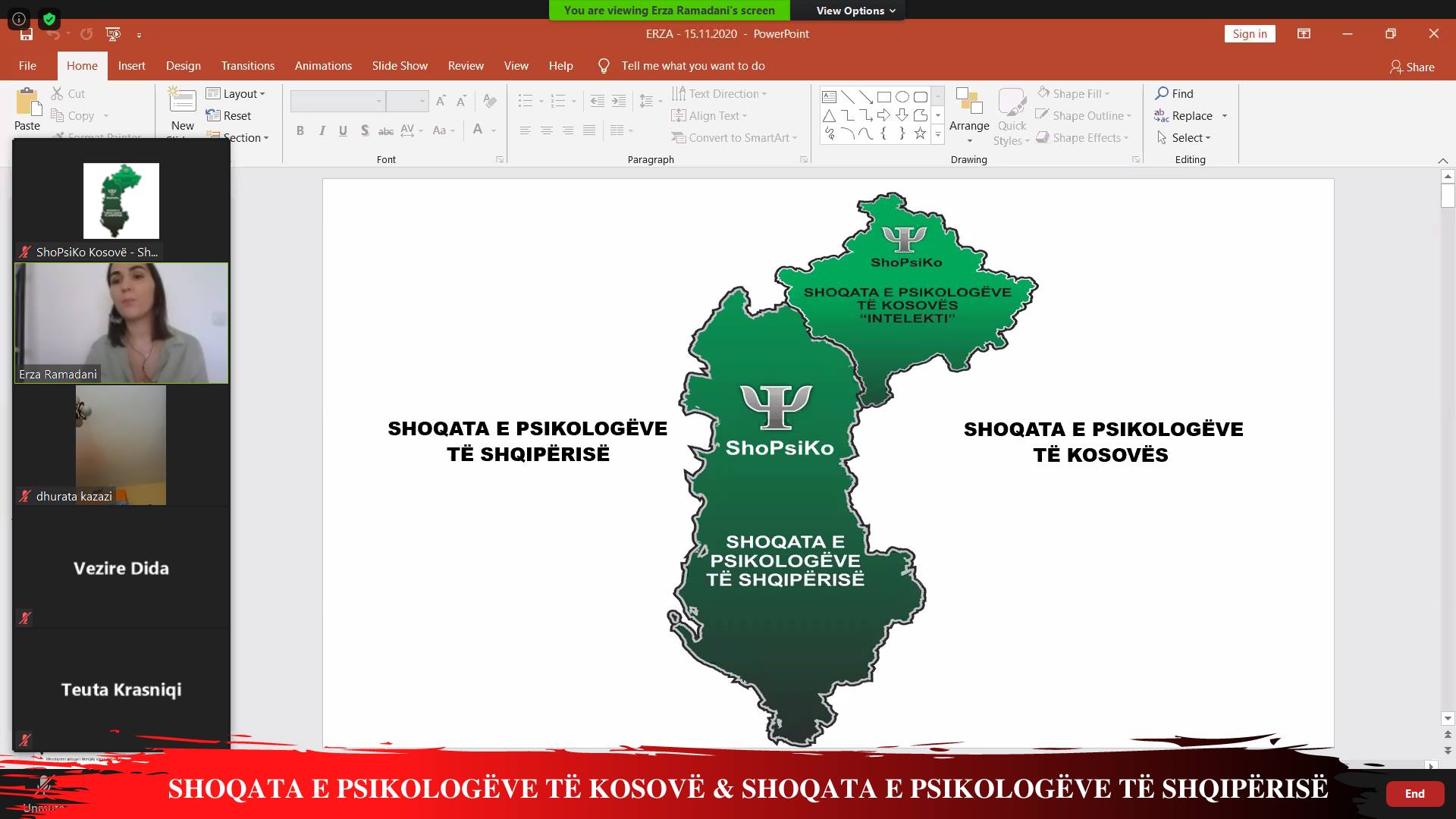This screenshot has height=819, width=1456.
Task: Click Clear All Formatting icon
Action: pyautogui.click(x=490, y=101)
